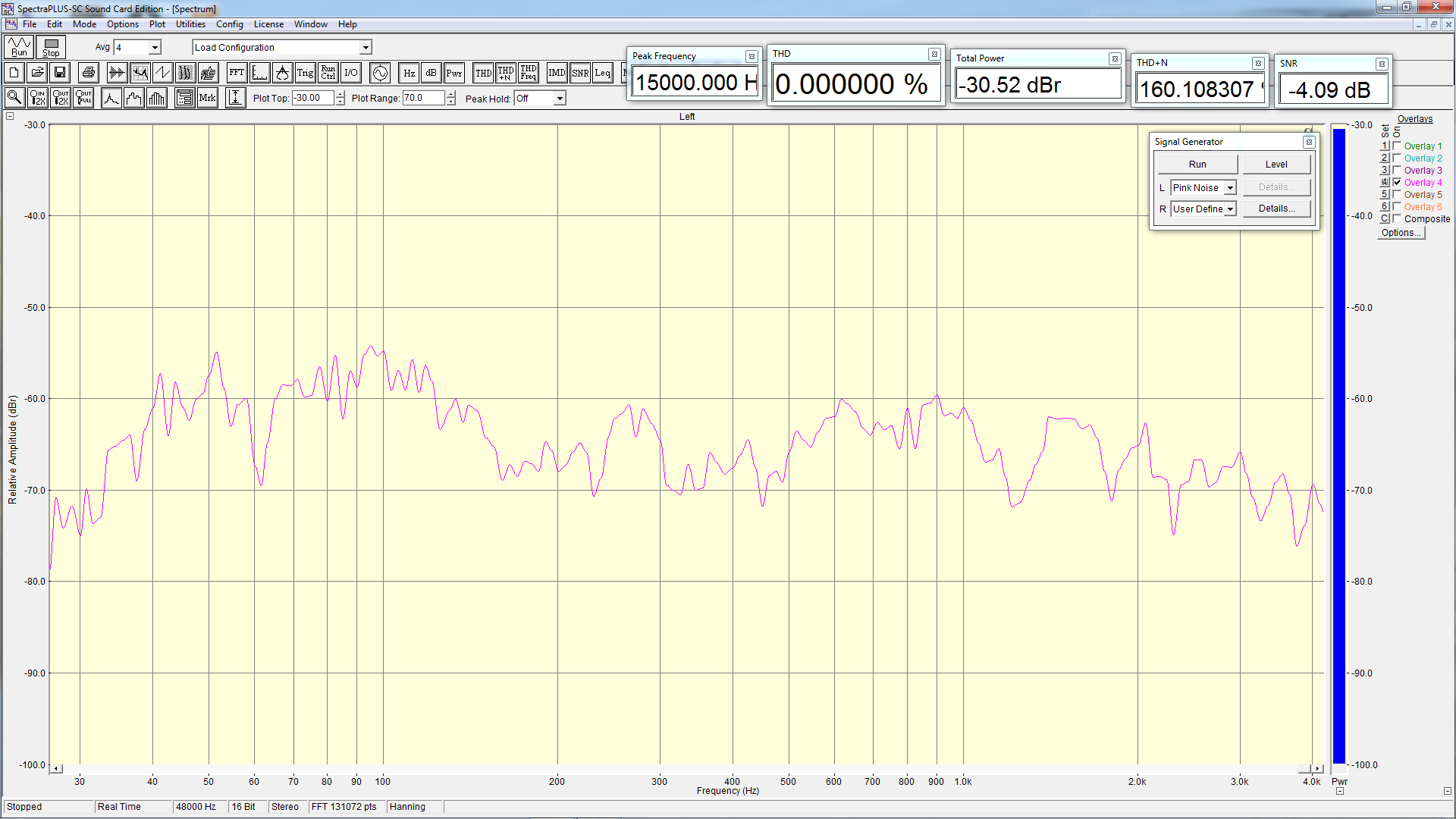Enable Overlay 6 checkbox
The width and height of the screenshot is (1456, 819).
1397,206
